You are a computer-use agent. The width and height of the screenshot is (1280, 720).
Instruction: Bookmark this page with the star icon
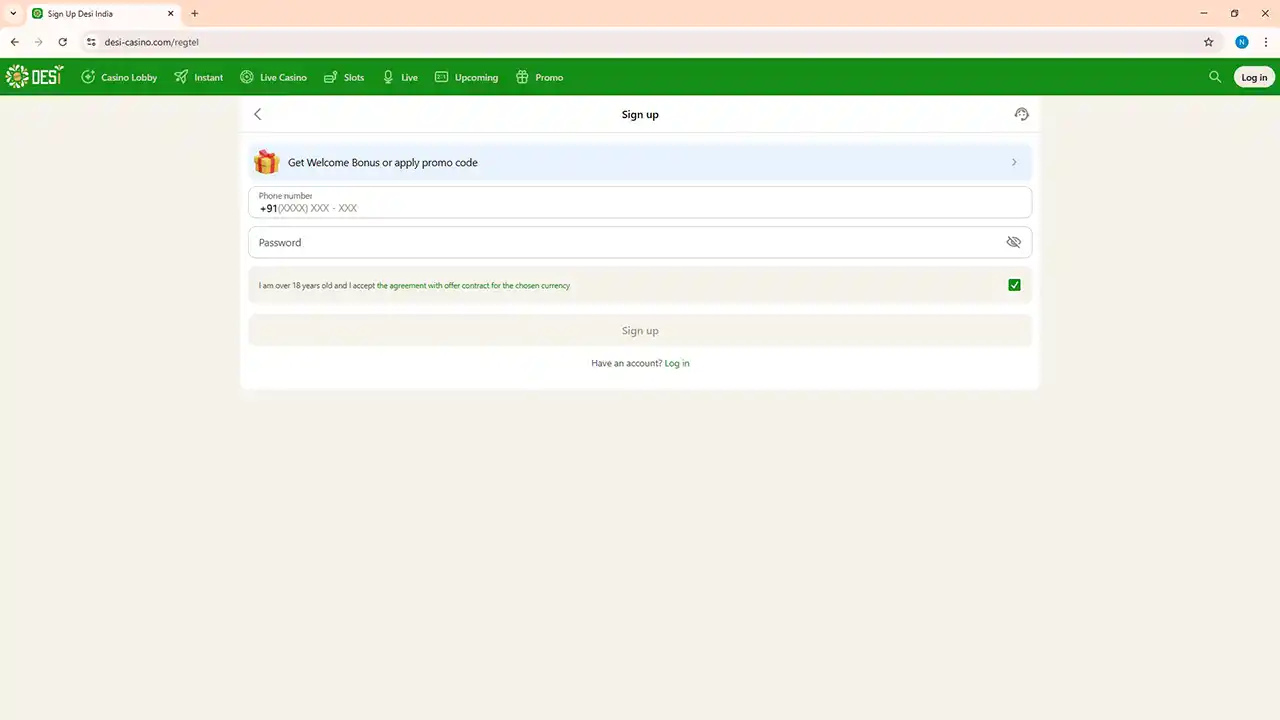click(x=1208, y=42)
